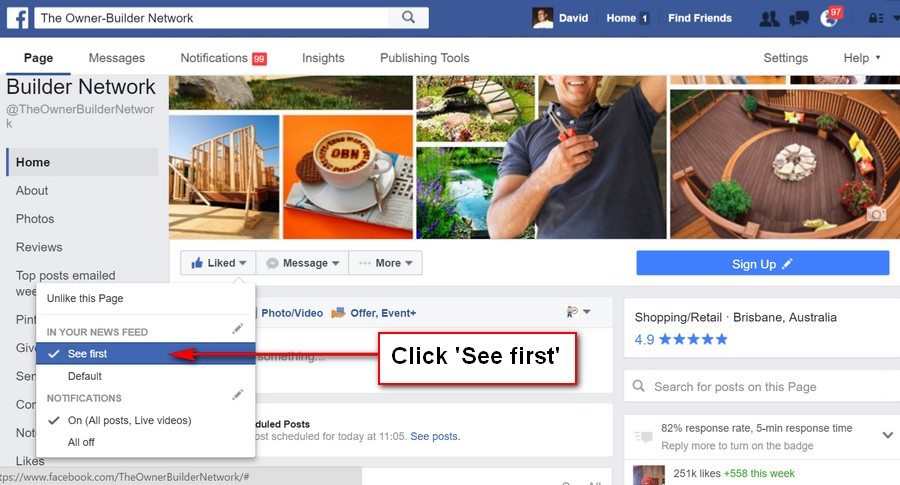Open the More dropdown
The image size is (900, 485).
(x=385, y=263)
